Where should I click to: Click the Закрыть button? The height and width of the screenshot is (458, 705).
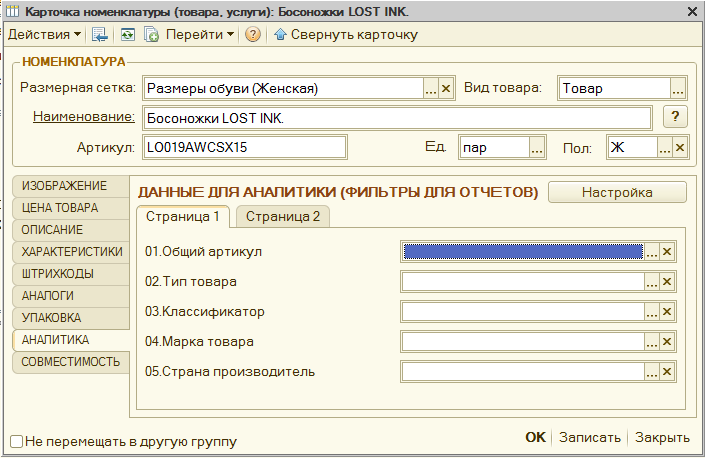[x=662, y=437]
